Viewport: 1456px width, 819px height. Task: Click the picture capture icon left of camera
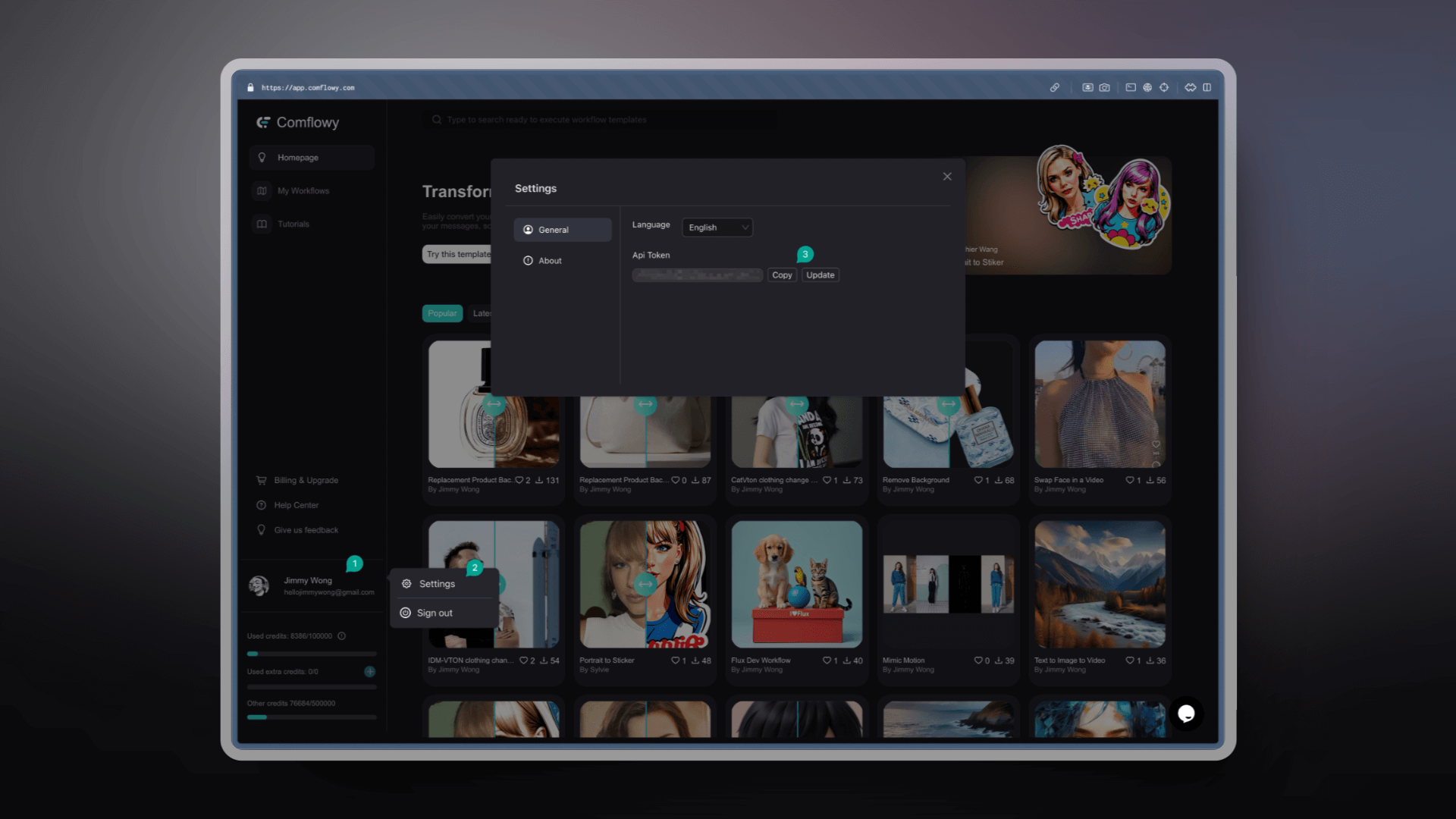[x=1087, y=88]
